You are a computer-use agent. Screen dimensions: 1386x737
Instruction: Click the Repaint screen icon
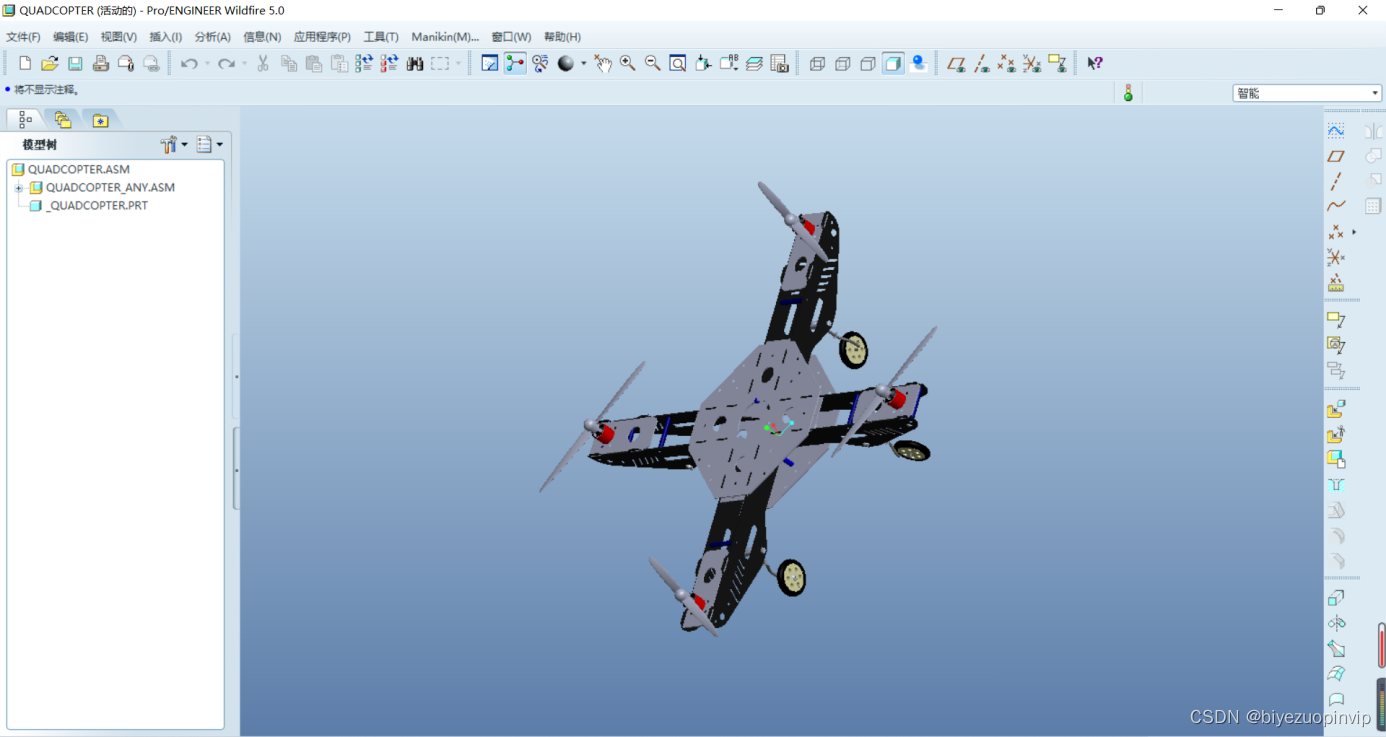[490, 63]
